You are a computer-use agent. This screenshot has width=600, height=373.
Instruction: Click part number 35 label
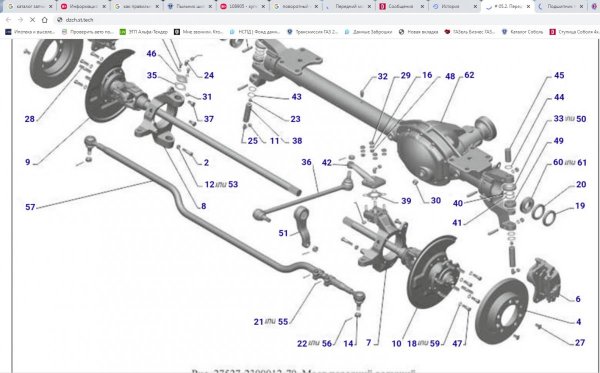152,75
